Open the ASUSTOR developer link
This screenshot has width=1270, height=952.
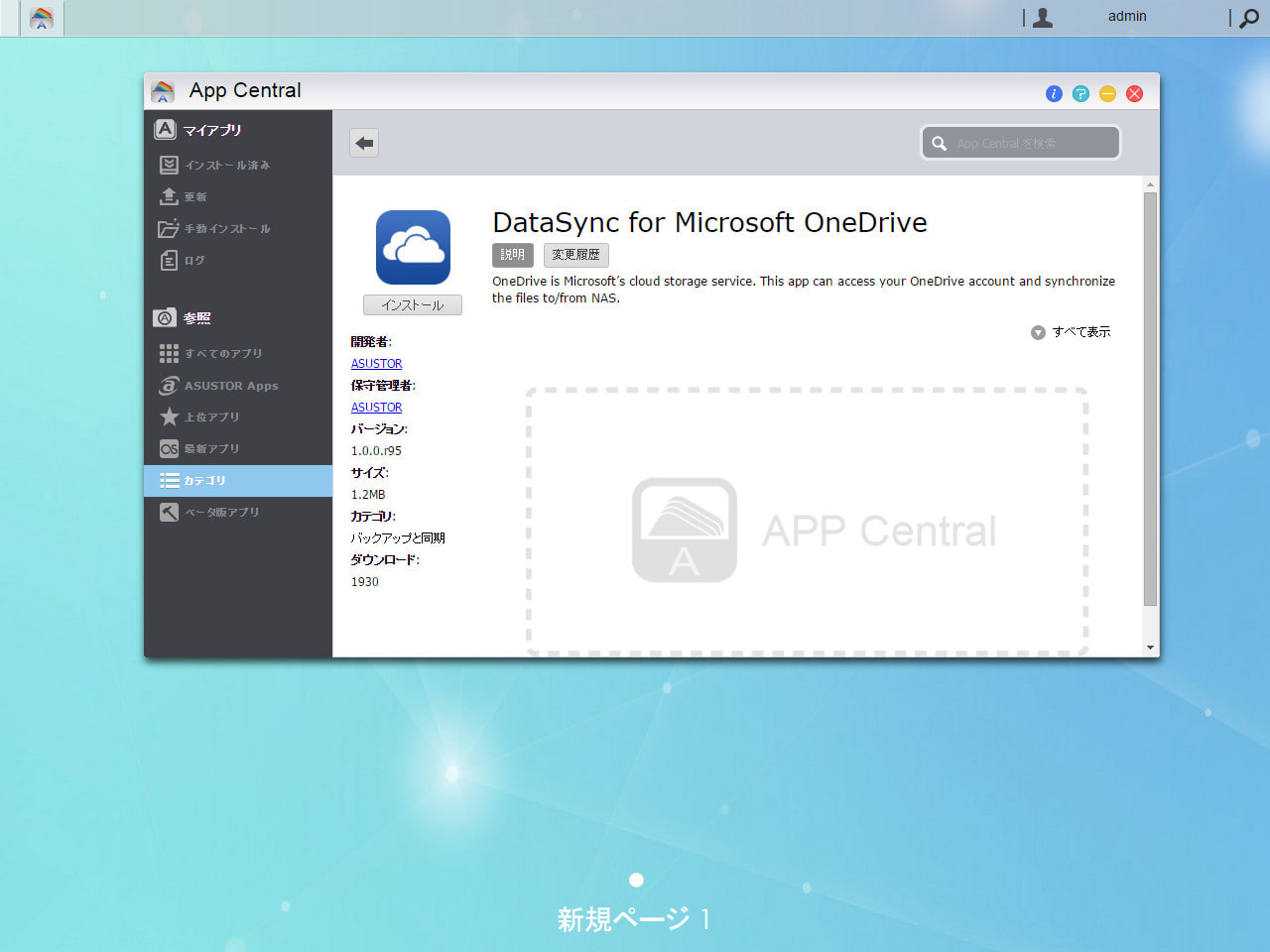(x=376, y=364)
